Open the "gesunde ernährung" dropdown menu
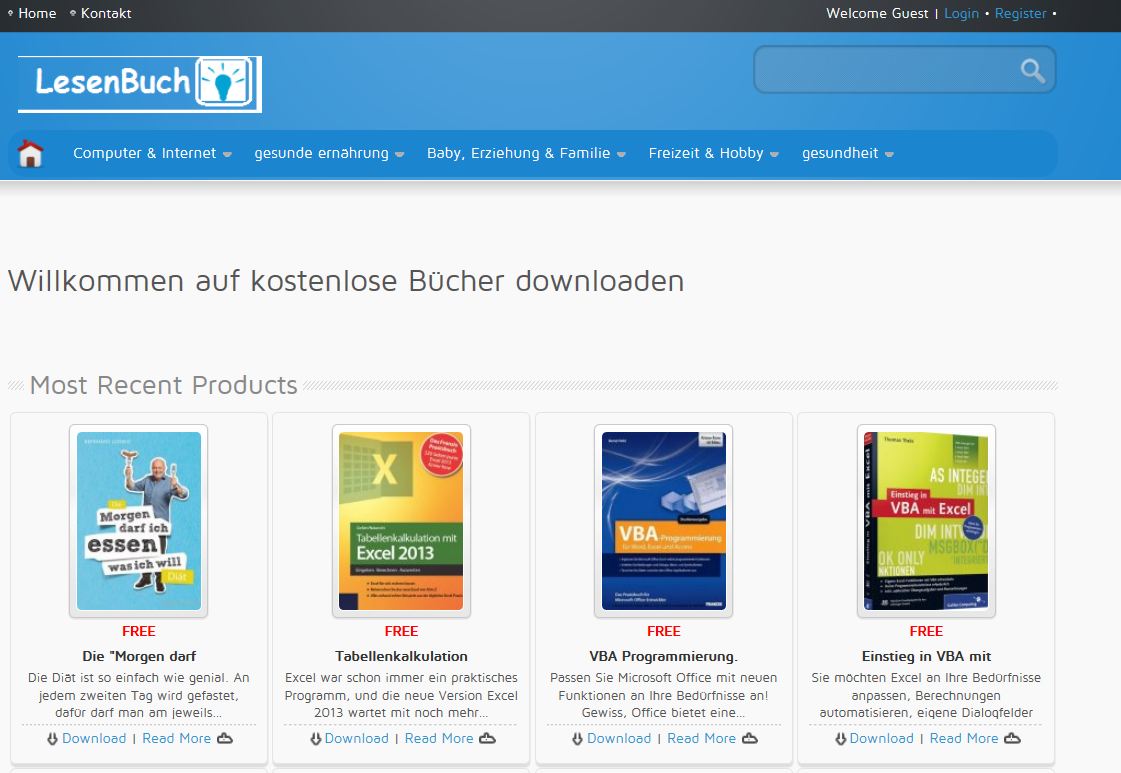 pos(323,153)
